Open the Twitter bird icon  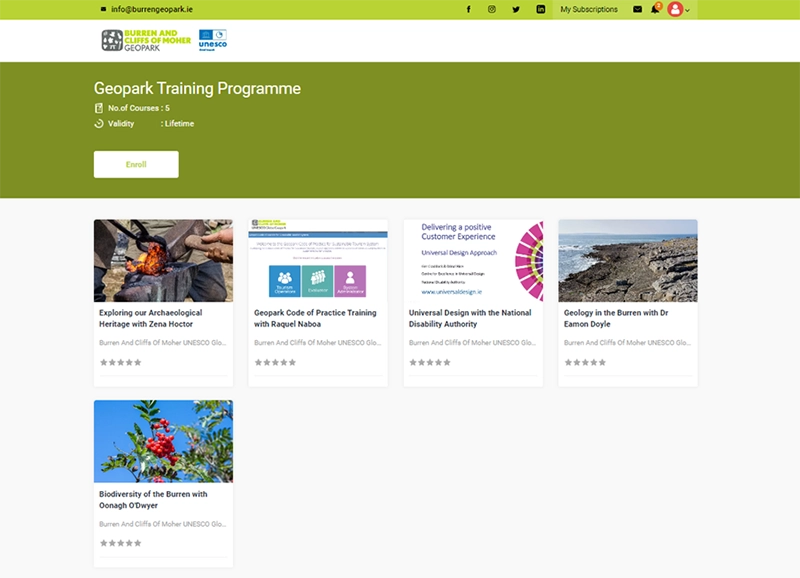point(516,9)
